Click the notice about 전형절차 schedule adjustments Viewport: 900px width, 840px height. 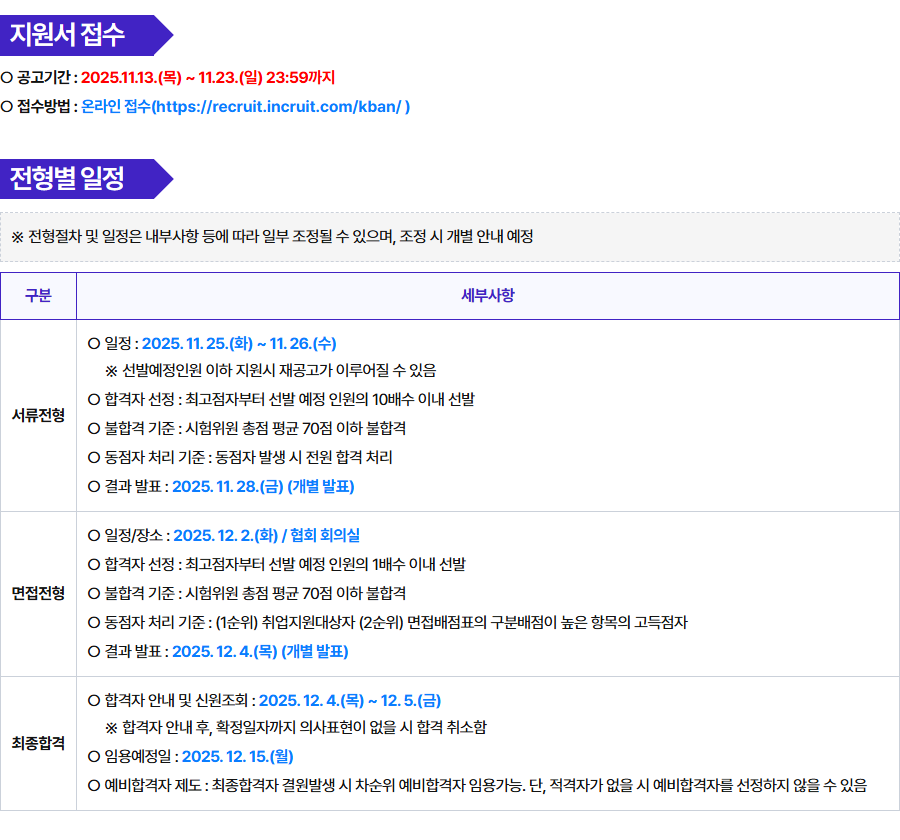point(272,237)
